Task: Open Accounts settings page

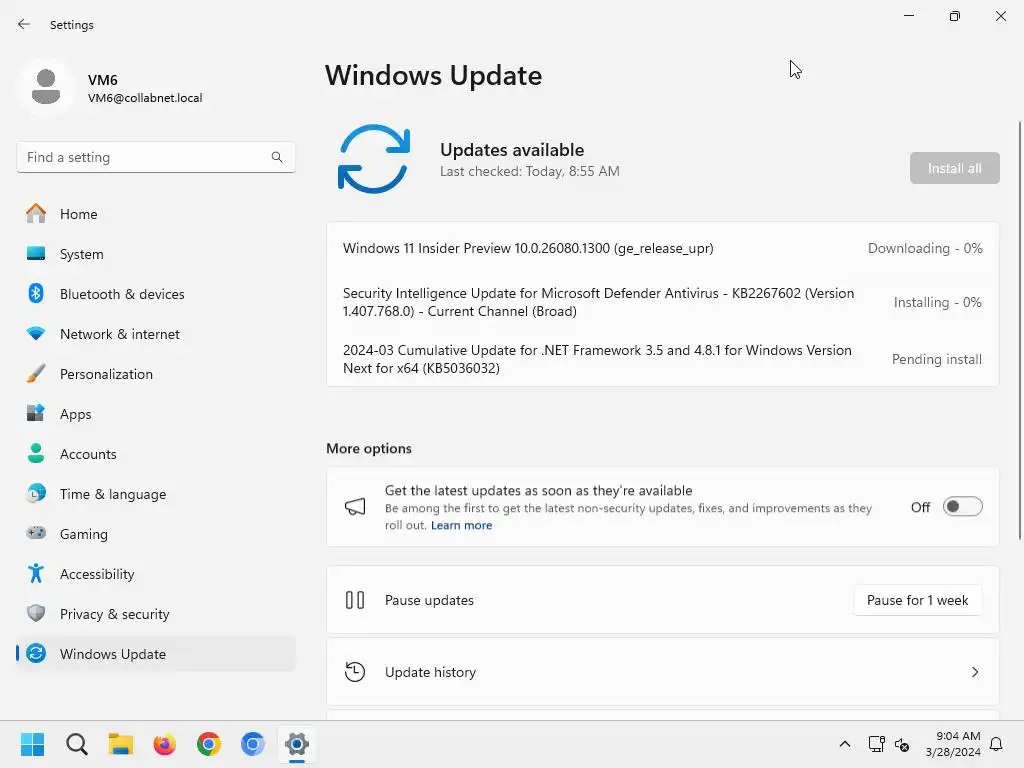Action: click(x=155, y=454)
